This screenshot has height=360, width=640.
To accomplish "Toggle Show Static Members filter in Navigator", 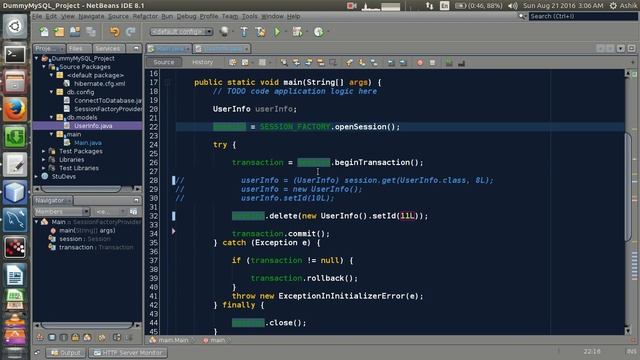I will tap(64, 337).
